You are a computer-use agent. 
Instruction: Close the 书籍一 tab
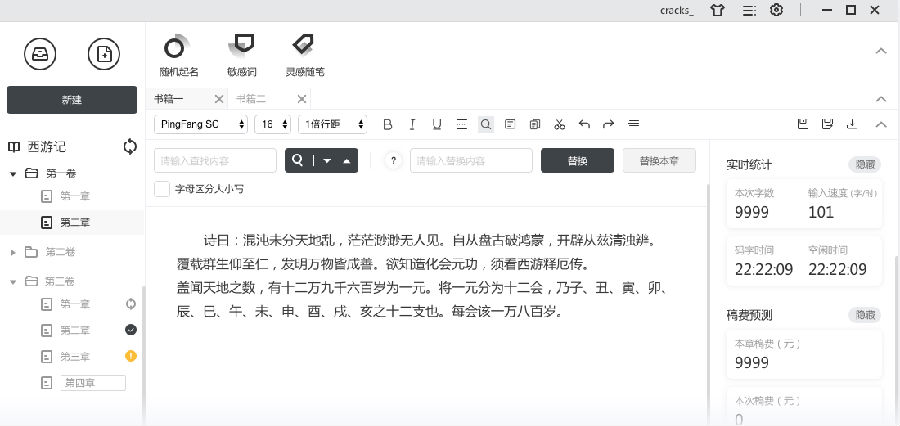[x=219, y=99]
